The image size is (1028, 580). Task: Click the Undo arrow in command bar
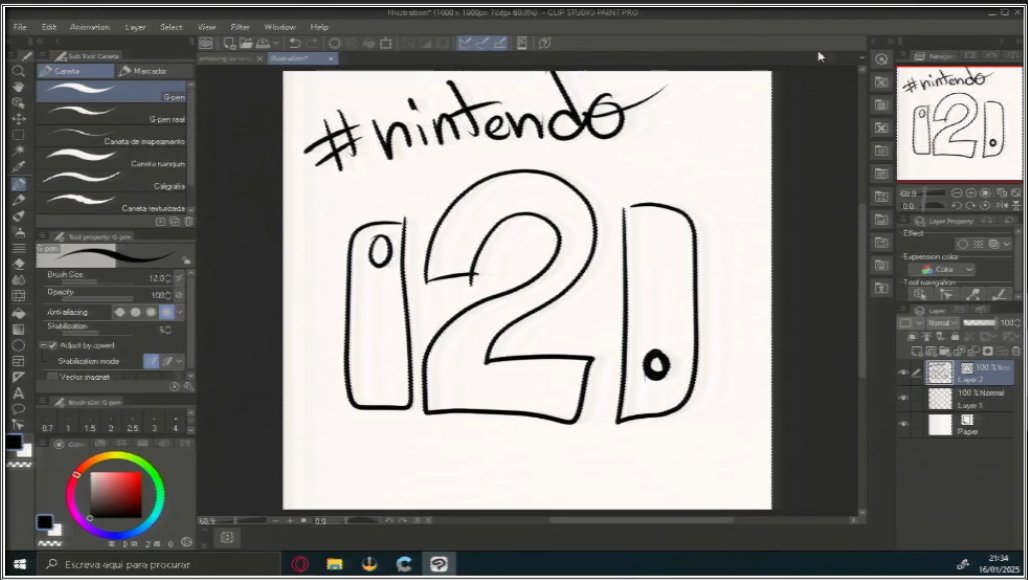295,43
